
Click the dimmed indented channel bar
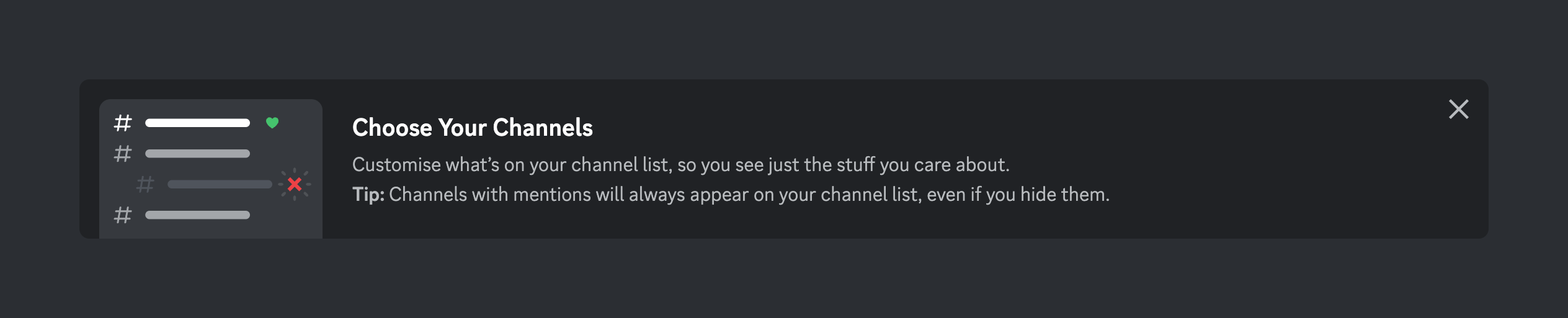pyautogui.click(x=220, y=184)
